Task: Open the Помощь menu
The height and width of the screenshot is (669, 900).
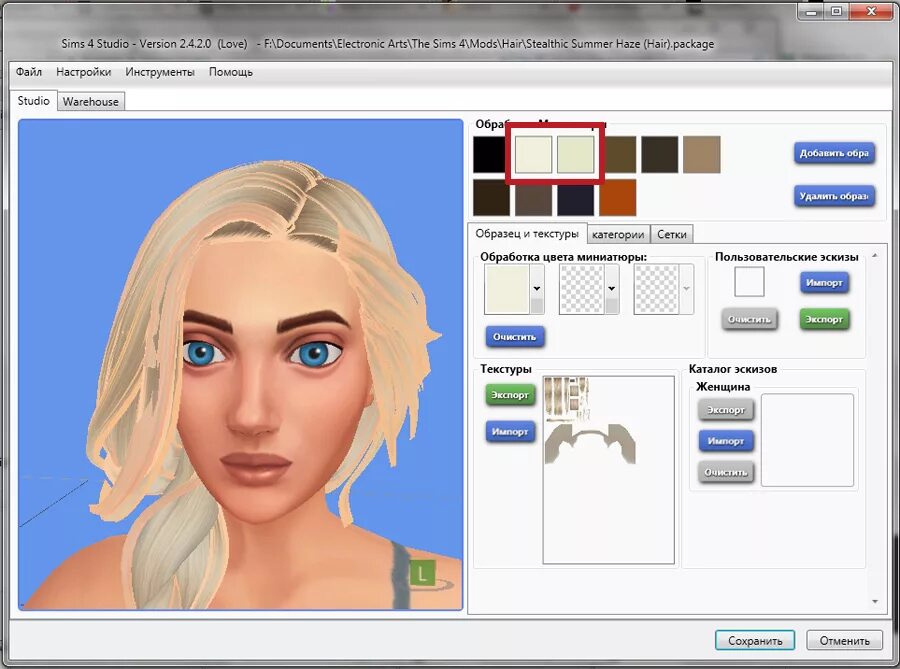Action: tap(231, 72)
